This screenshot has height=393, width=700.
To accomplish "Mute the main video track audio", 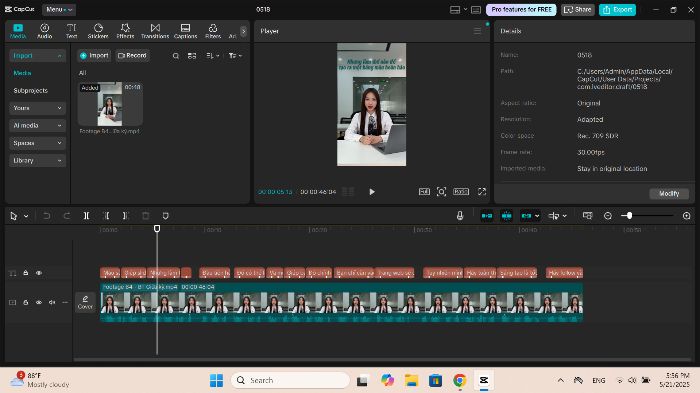I will [x=52, y=302].
